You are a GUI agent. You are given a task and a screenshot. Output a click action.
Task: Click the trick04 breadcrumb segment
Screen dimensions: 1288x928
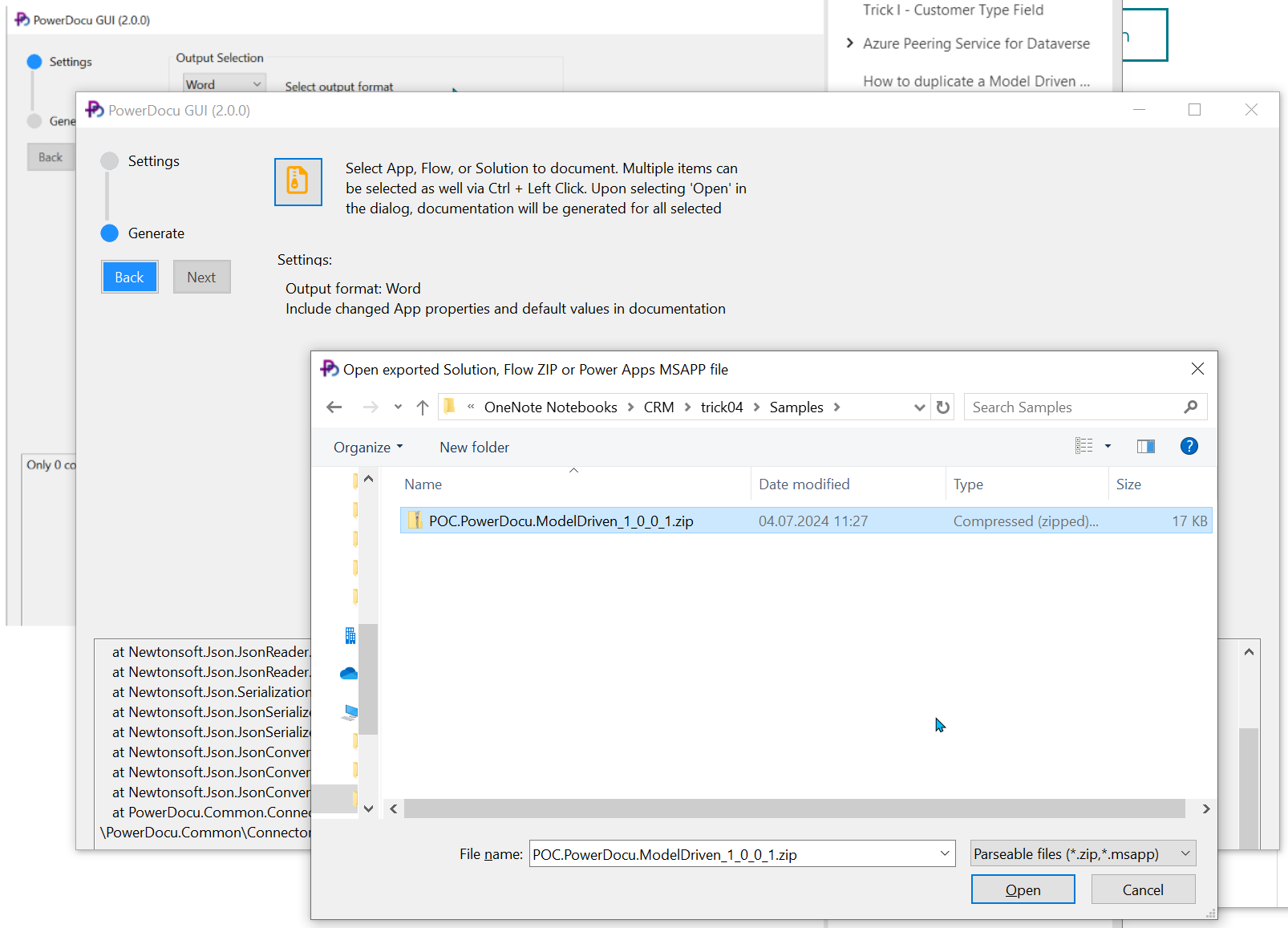(722, 407)
